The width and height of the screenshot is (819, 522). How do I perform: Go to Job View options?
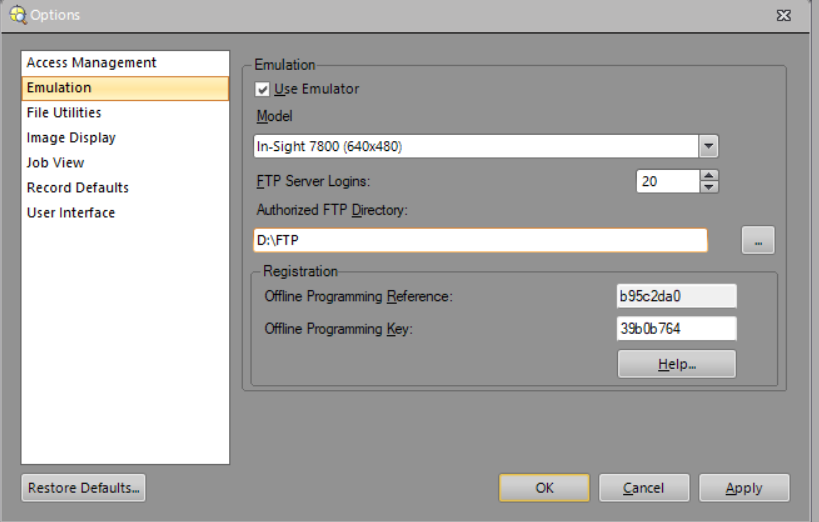125,163
